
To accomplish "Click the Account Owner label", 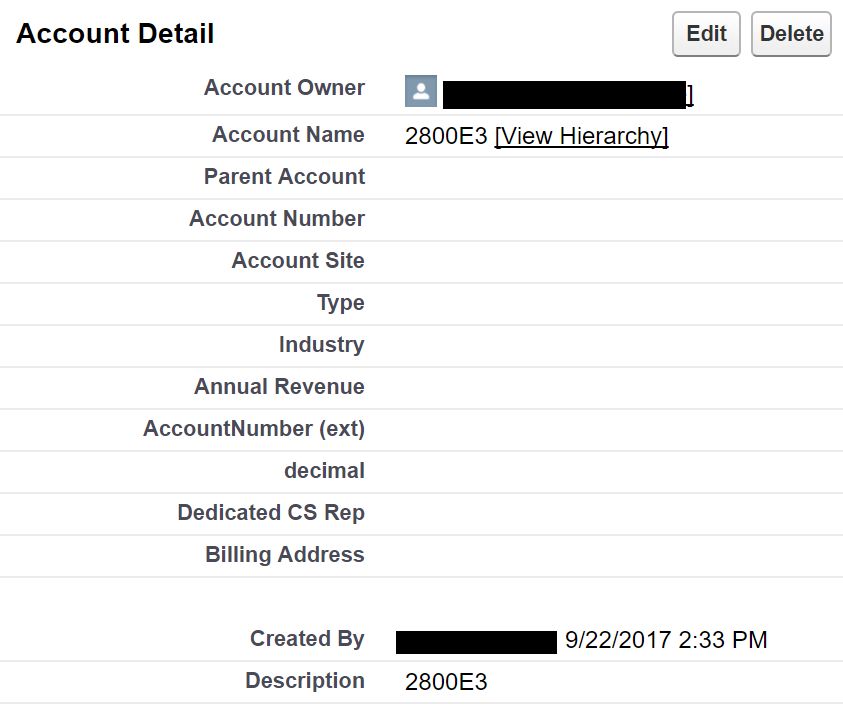I will click(284, 87).
